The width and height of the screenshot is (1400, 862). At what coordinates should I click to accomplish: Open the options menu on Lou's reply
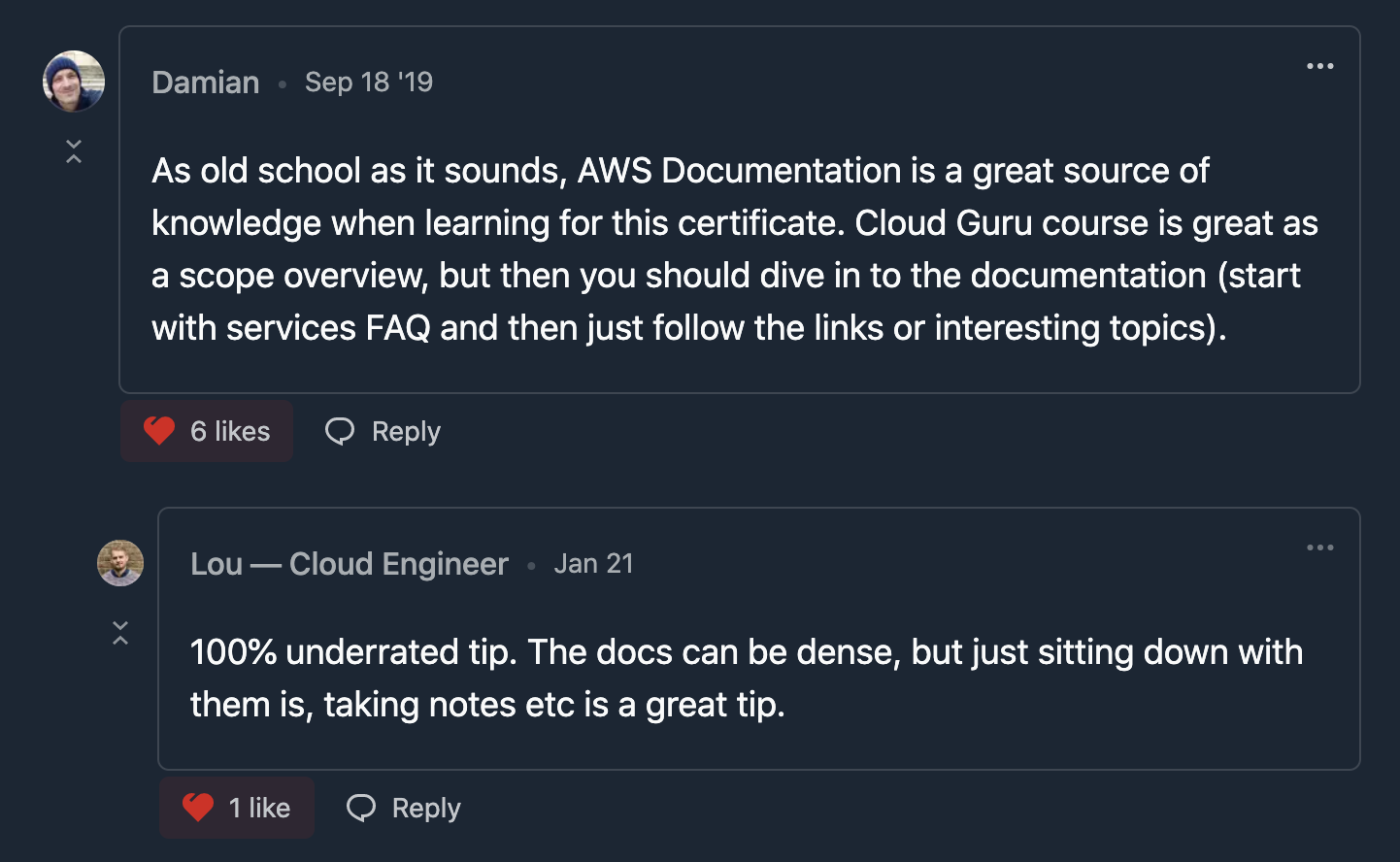point(1319,547)
